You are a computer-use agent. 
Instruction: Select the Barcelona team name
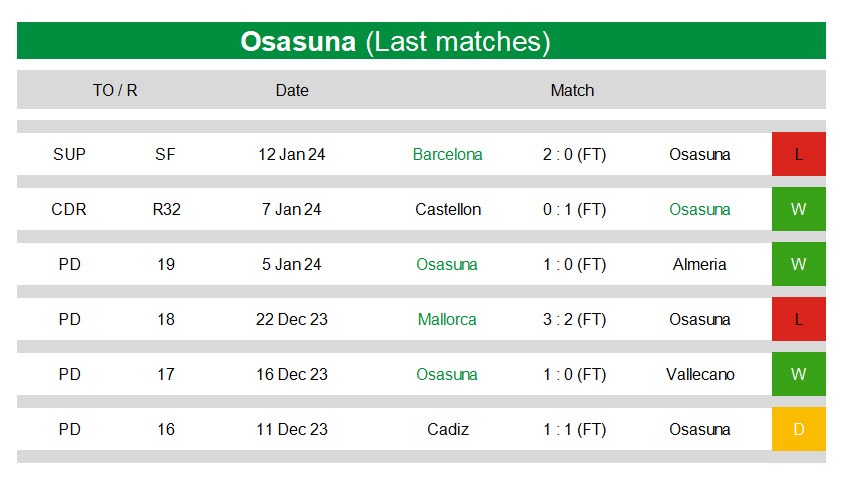click(447, 154)
